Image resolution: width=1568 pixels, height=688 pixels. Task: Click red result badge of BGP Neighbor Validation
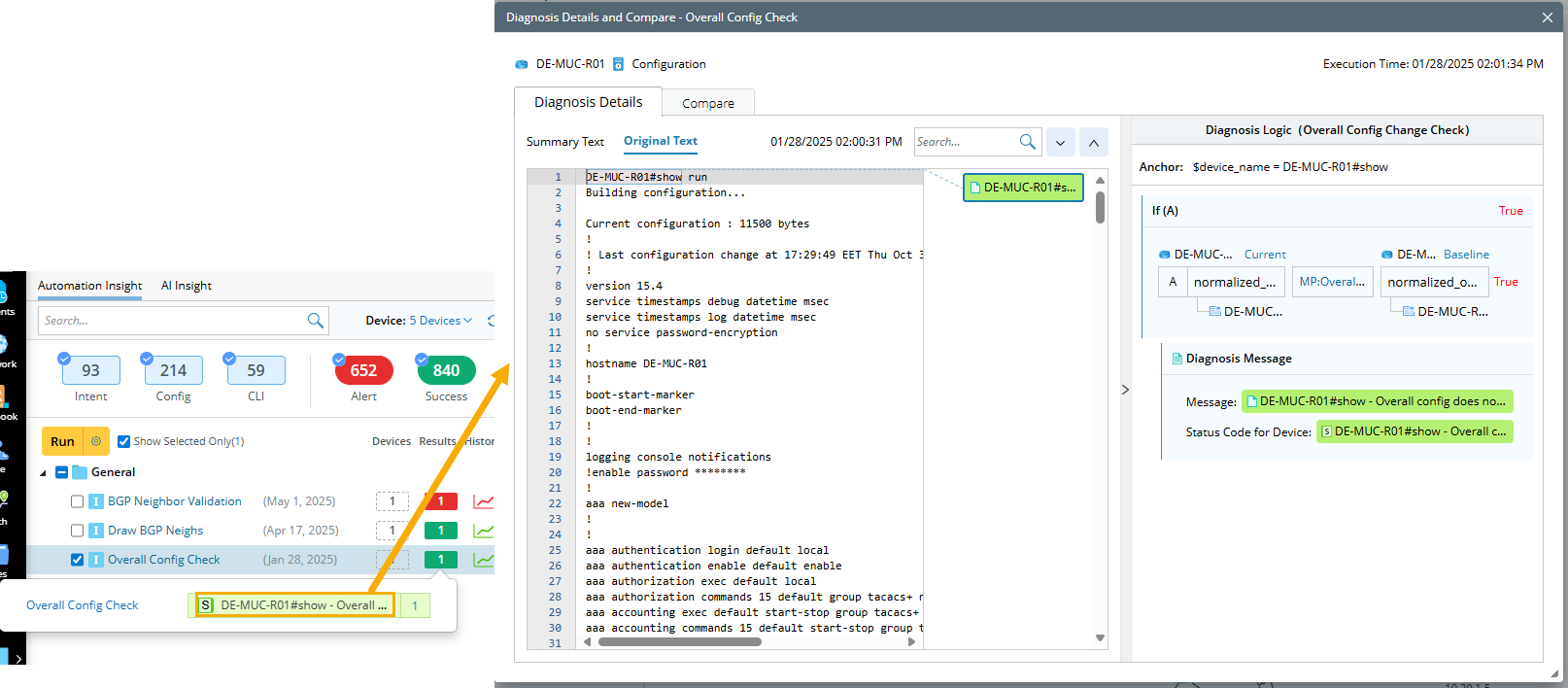[441, 501]
